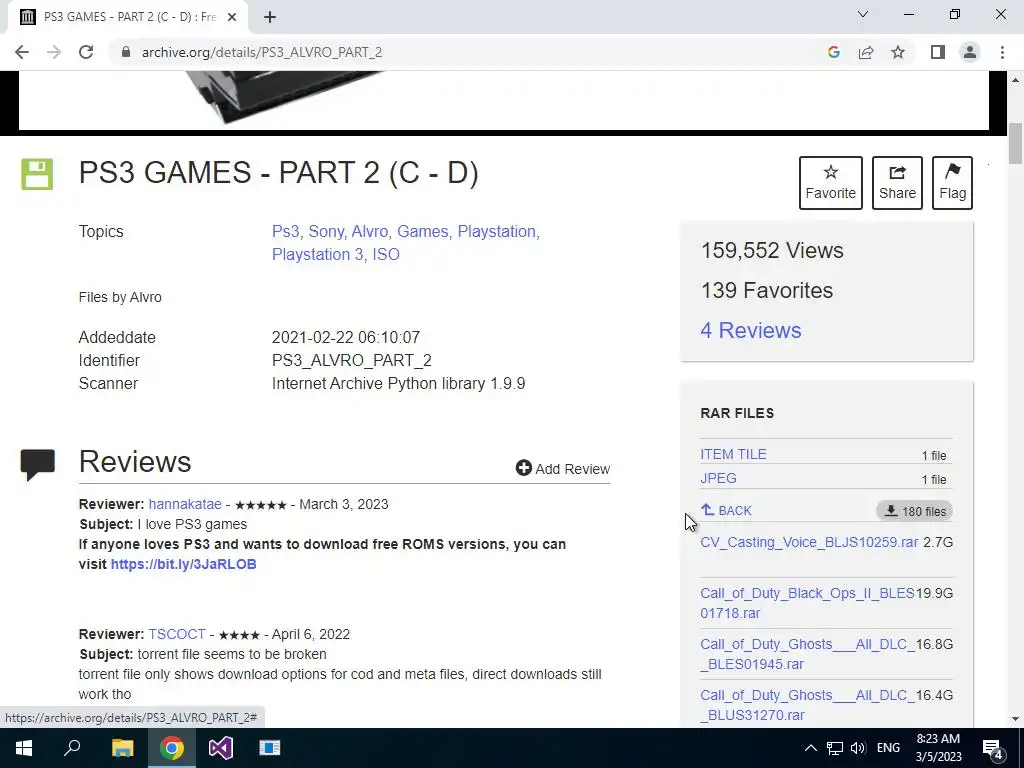Open reviewer hannakatae profile
1024x768 pixels.
click(x=185, y=504)
